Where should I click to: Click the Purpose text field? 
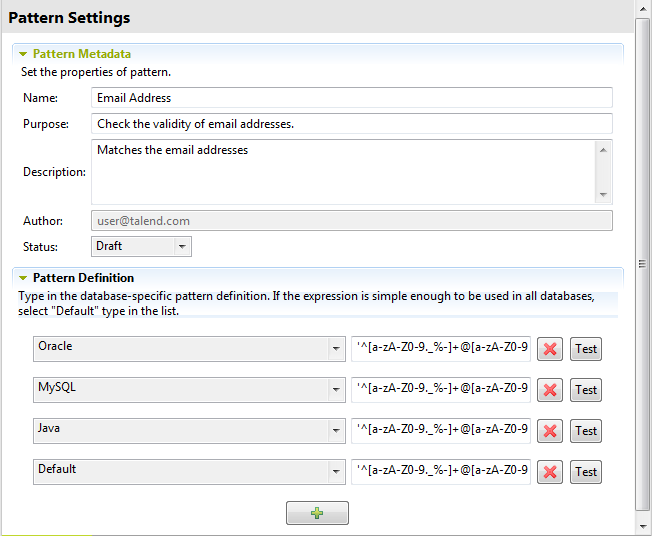click(350, 124)
